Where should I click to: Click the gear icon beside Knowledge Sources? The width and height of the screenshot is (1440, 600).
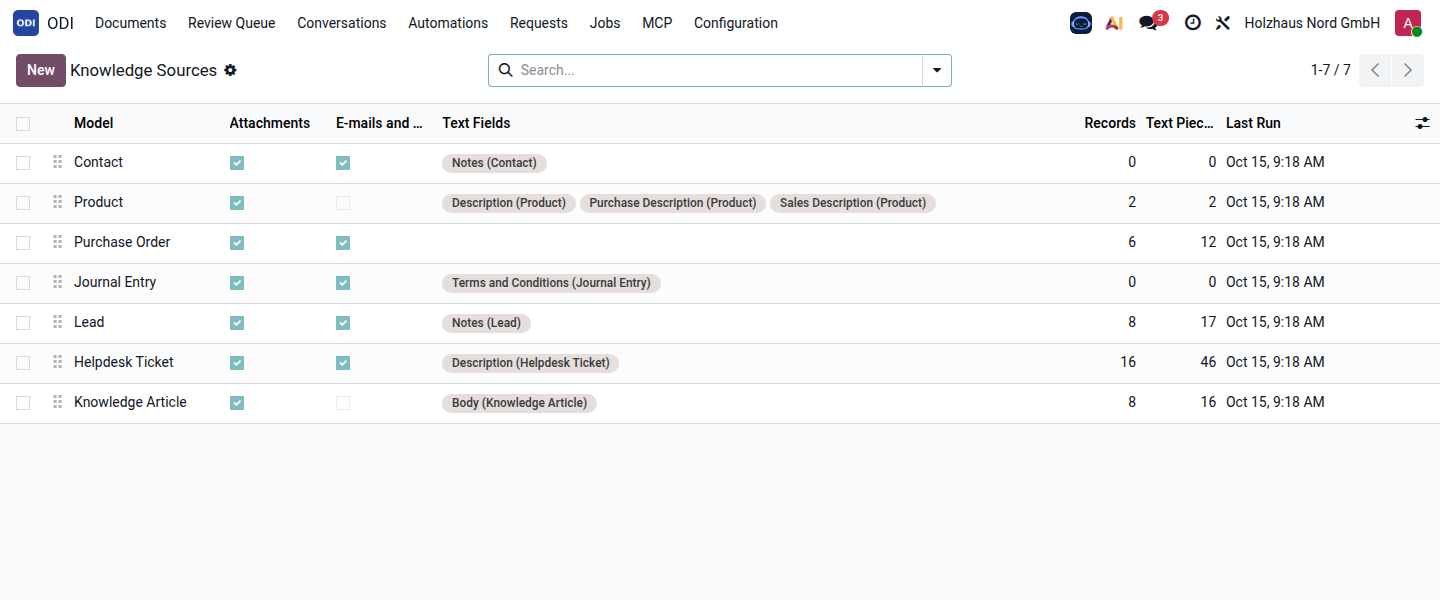[231, 70]
